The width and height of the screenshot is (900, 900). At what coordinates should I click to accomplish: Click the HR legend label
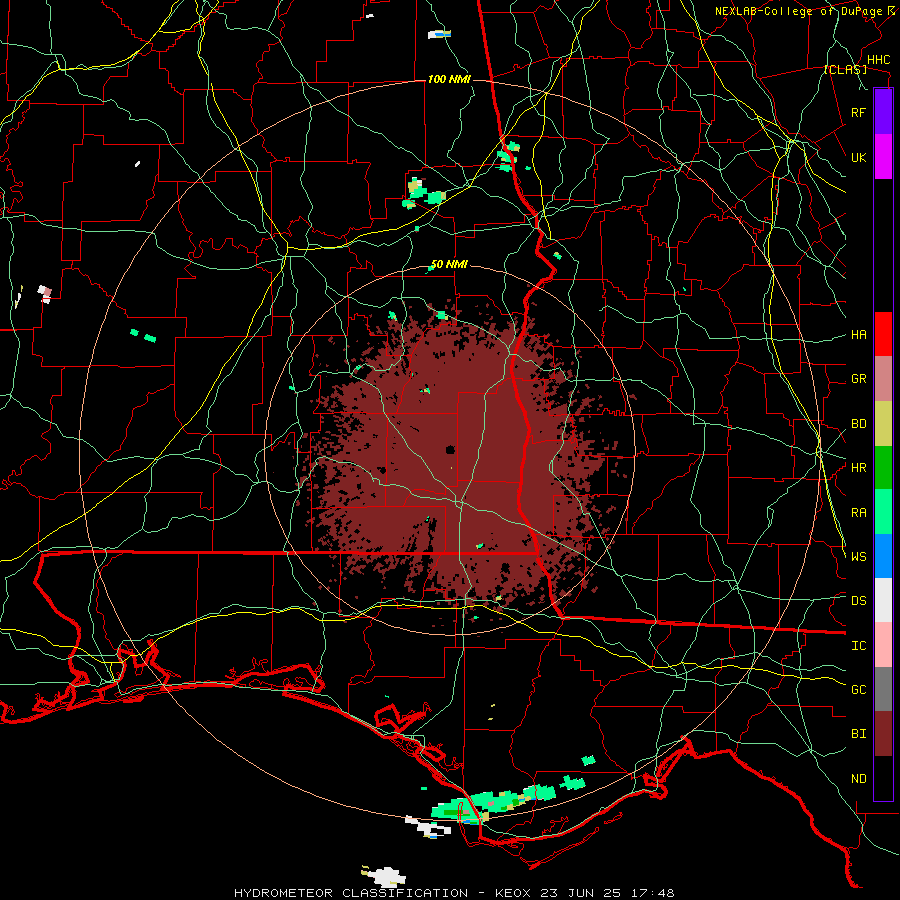(x=858, y=468)
